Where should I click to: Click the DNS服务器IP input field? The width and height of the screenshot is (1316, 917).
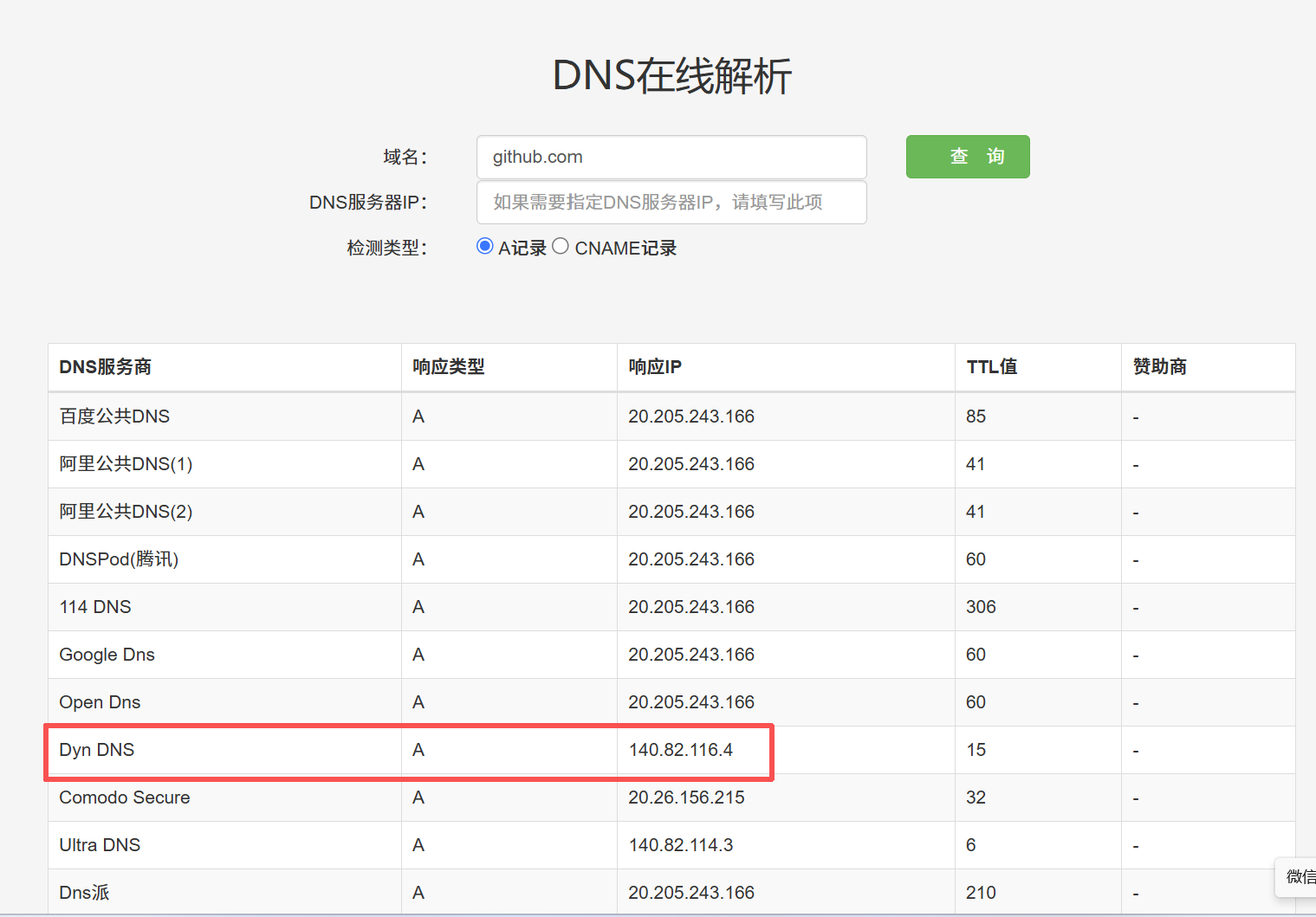(671, 202)
